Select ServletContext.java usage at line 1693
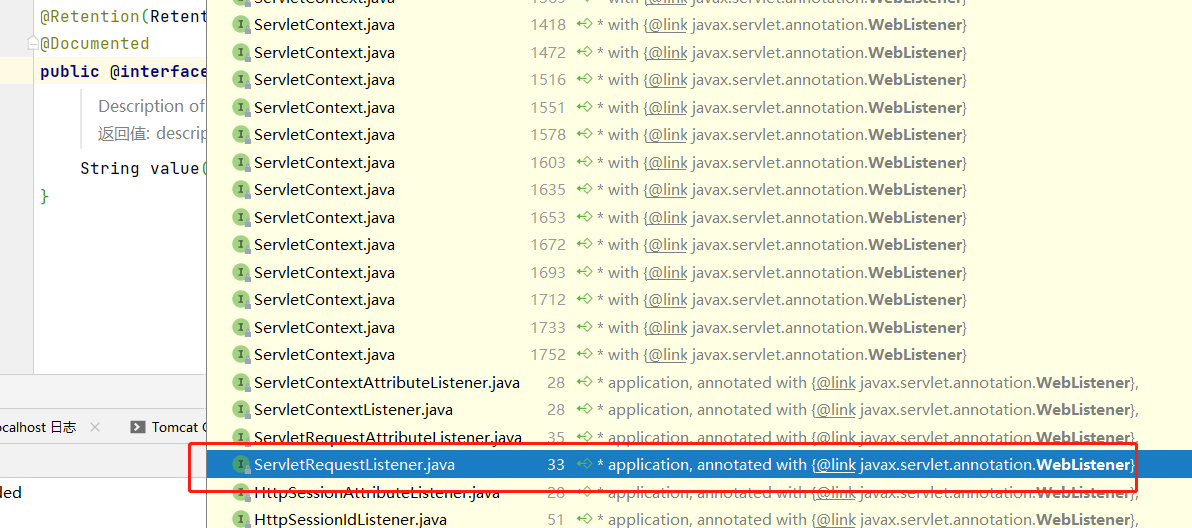This screenshot has width=1192, height=528. [324, 272]
